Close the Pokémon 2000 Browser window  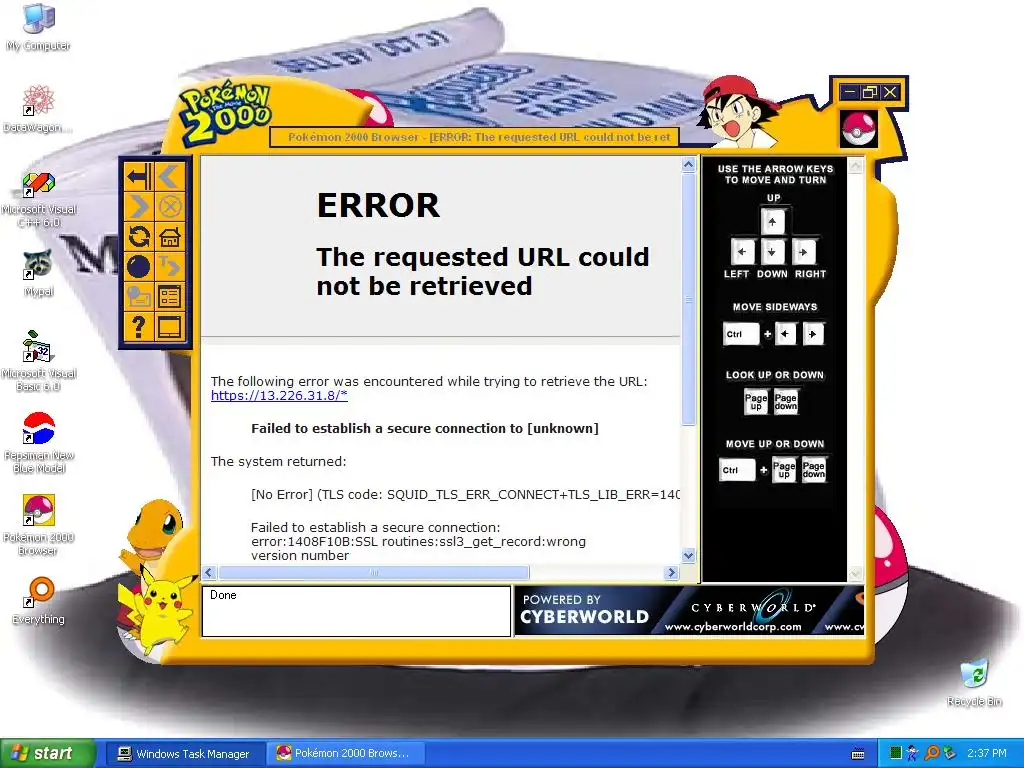tap(890, 92)
